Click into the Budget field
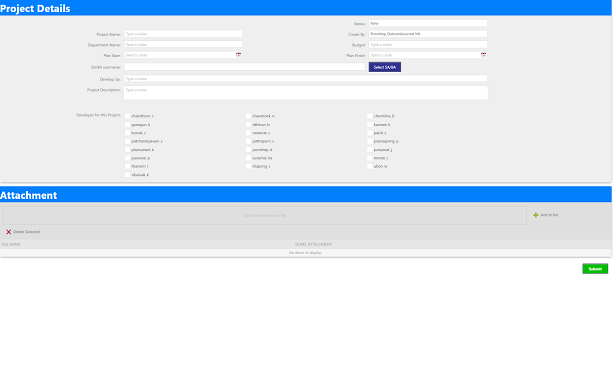 click(x=428, y=45)
